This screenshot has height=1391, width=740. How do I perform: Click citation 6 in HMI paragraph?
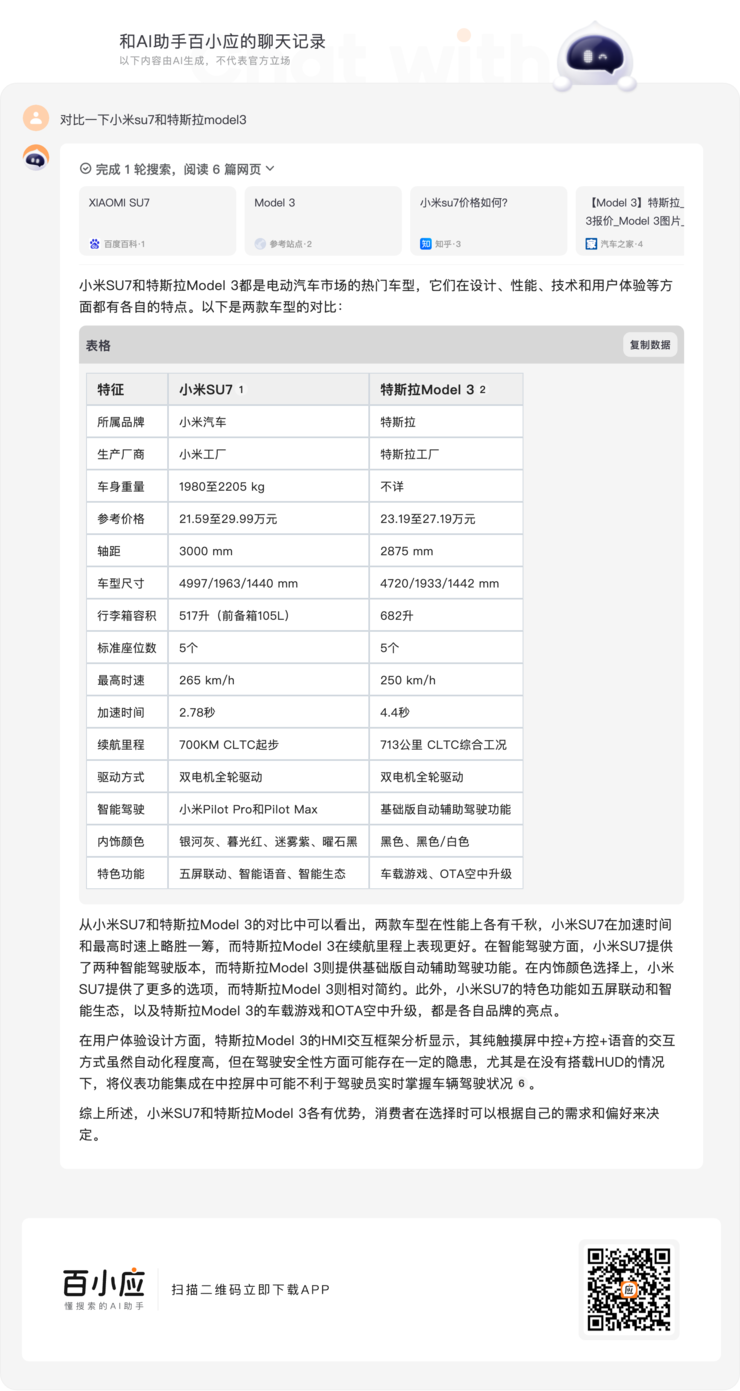[521, 1085]
